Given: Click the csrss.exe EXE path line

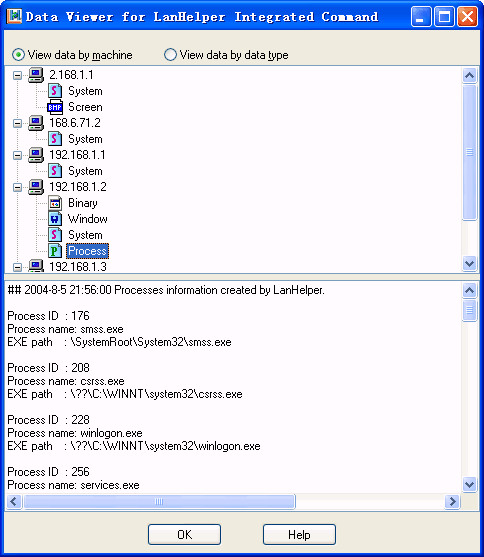Looking at the screenshot, I should coord(125,394).
